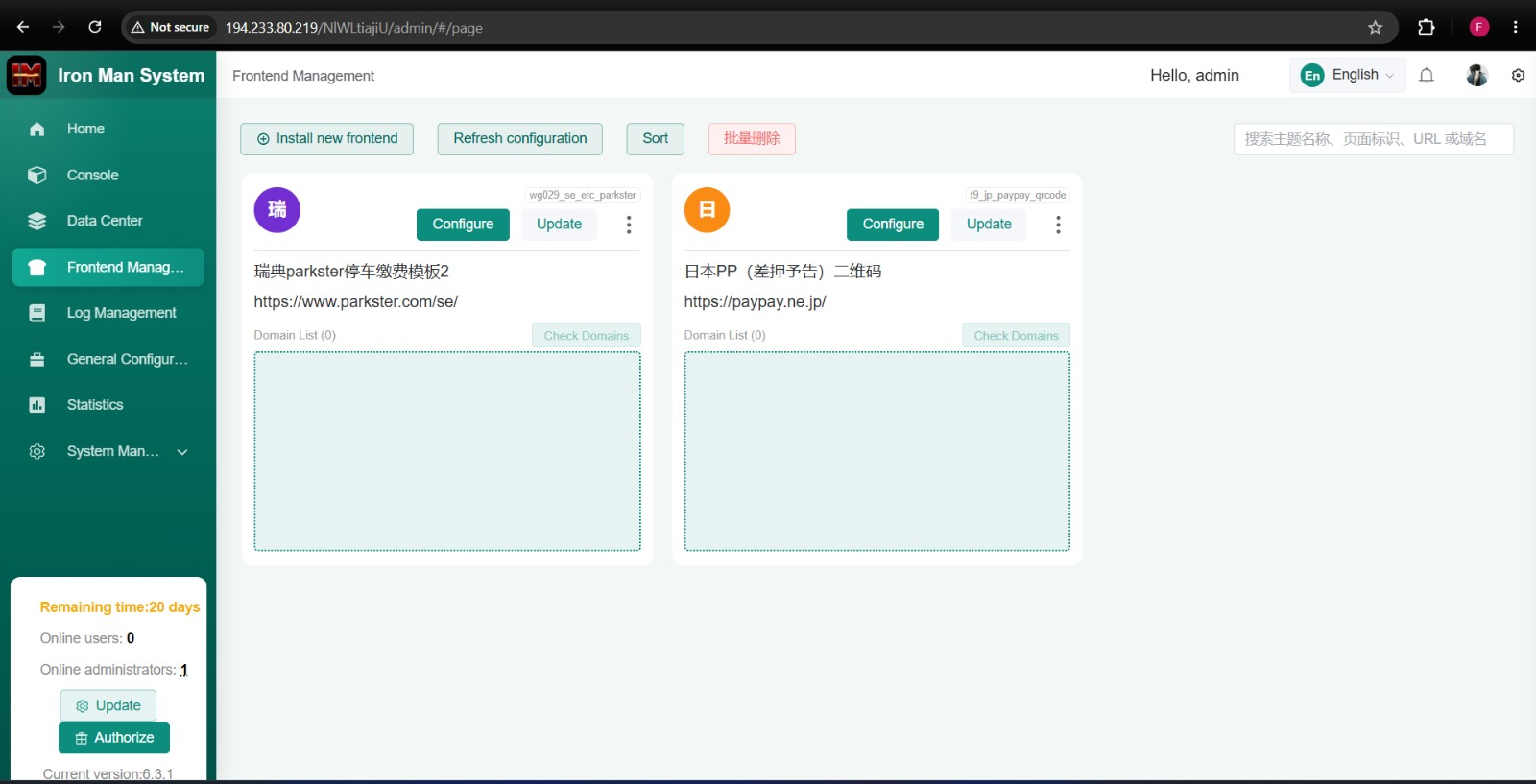Update the paypay frontend

point(989,225)
